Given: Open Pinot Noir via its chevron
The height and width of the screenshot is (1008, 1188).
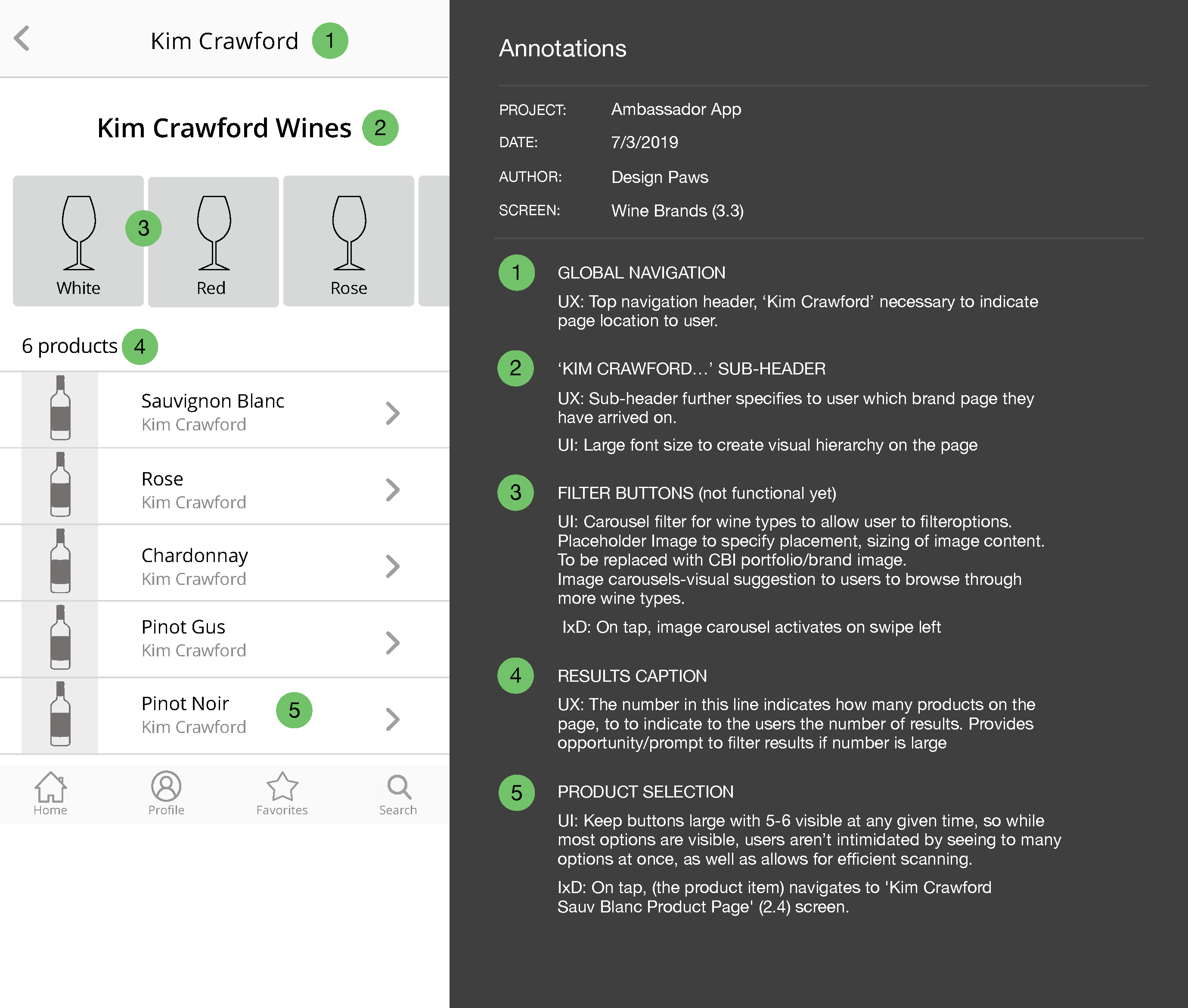Looking at the screenshot, I should point(392,720).
